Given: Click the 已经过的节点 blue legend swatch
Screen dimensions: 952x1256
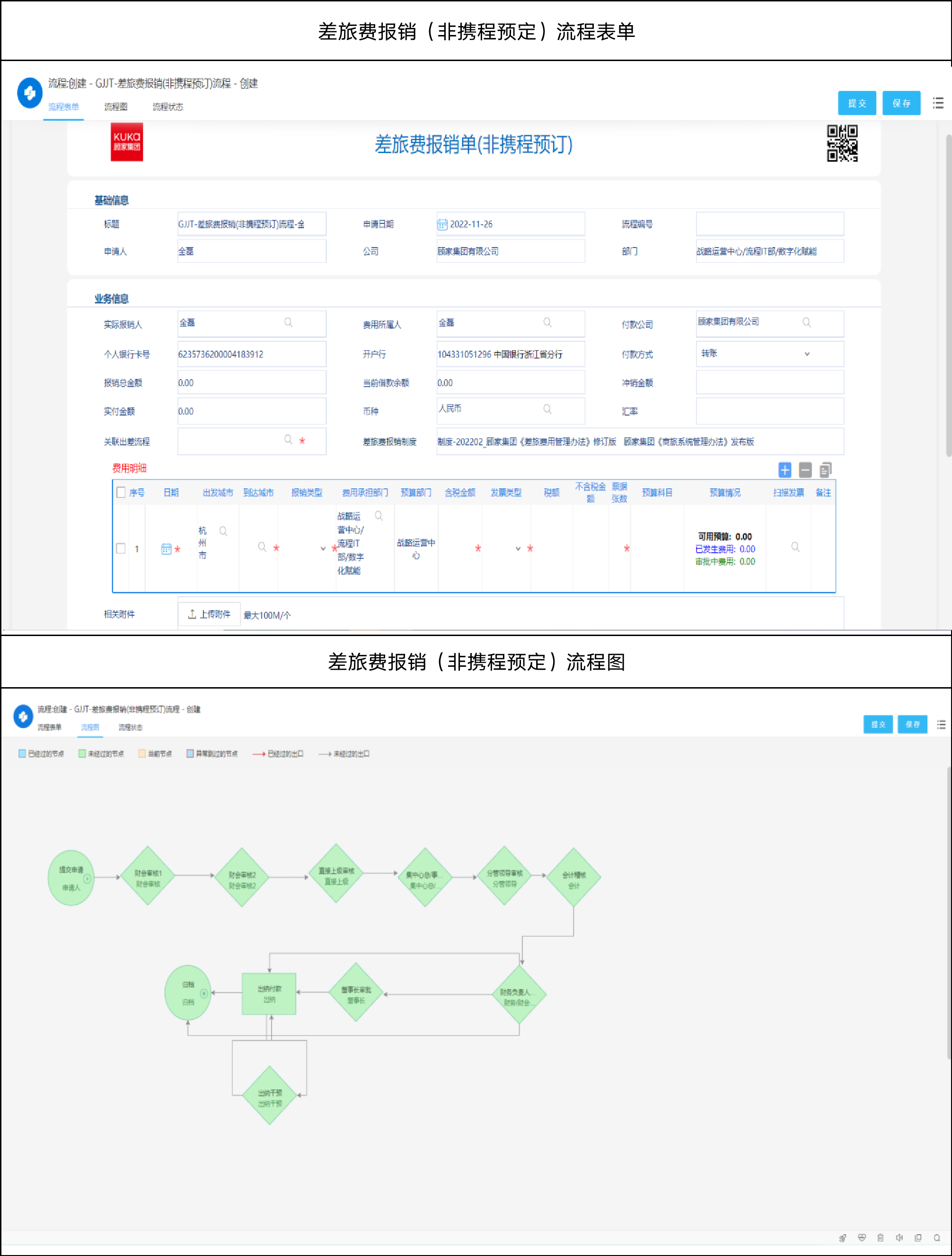Looking at the screenshot, I should click(x=22, y=753).
